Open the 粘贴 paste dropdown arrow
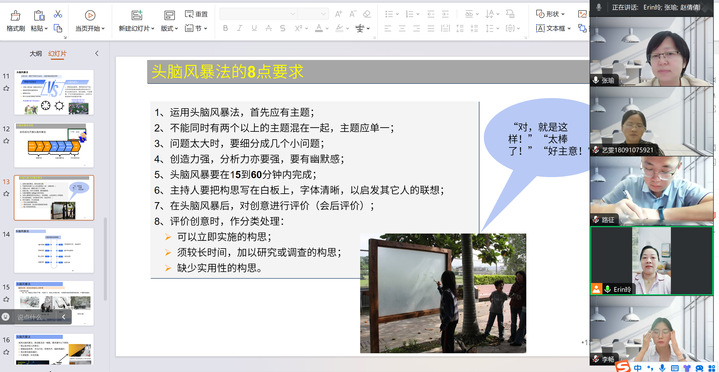 pyautogui.click(x=46, y=28)
